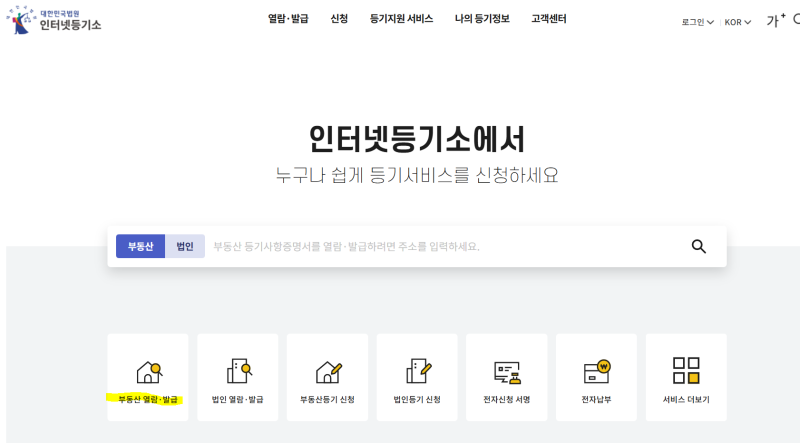The image size is (800, 443).
Task: Open the 등기지원 서비스 menu
Action: (401, 19)
